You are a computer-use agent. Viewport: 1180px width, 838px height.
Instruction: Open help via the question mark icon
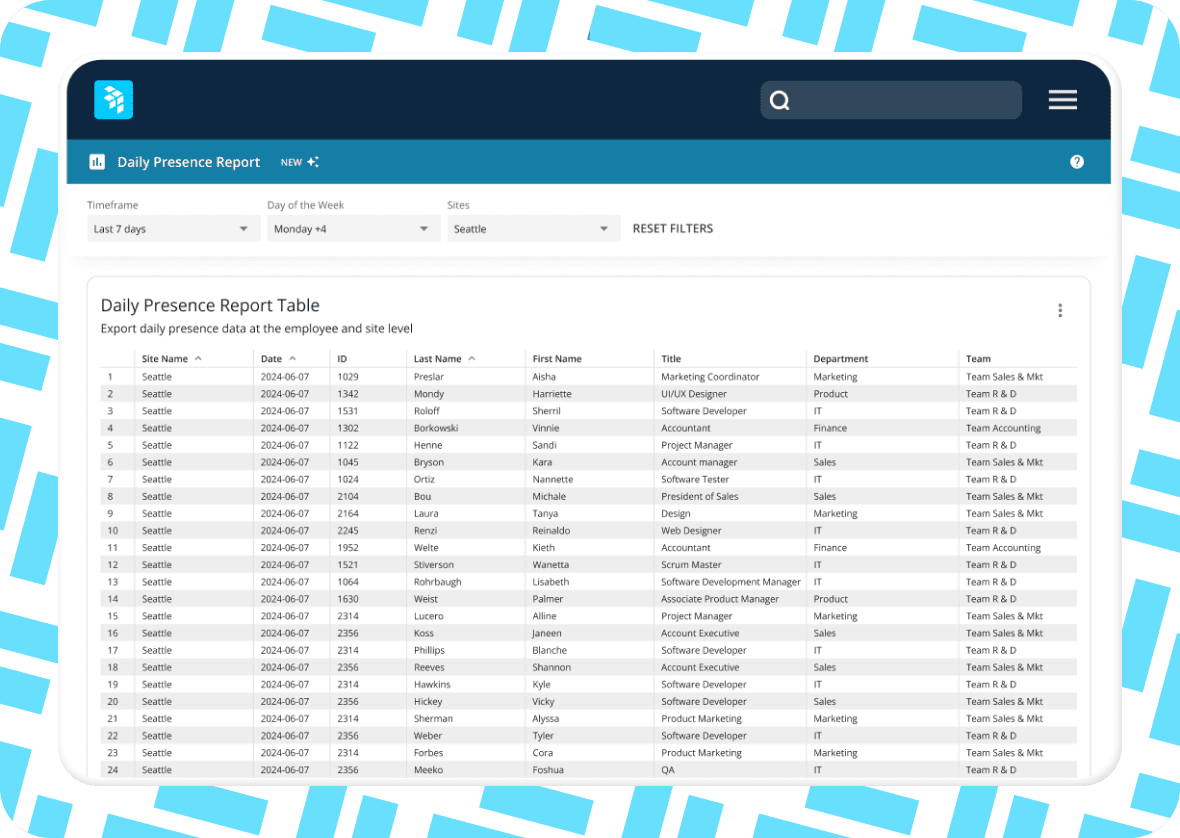pyautogui.click(x=1077, y=161)
